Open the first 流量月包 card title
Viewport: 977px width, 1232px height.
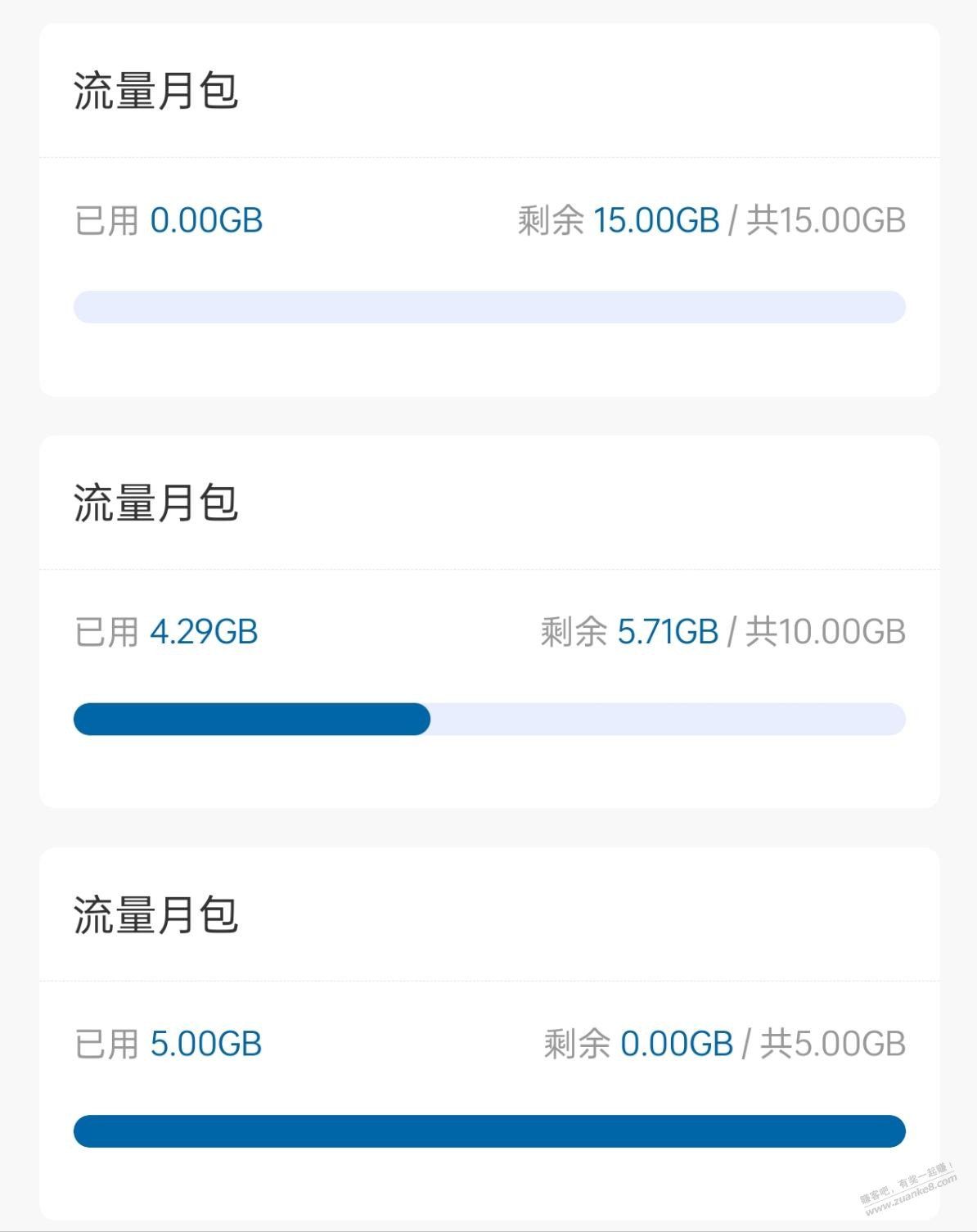pyautogui.click(x=155, y=90)
